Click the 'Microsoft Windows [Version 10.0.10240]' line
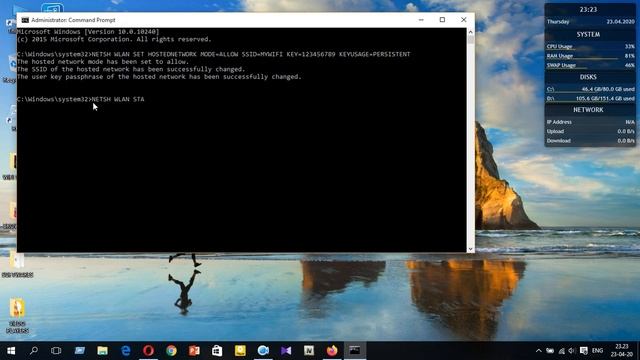This screenshot has width=640, height=360. 88,32
